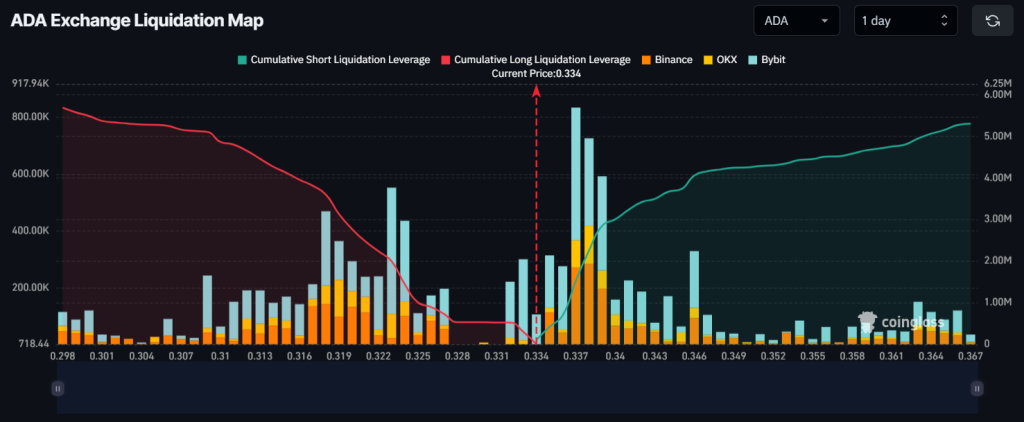The width and height of the screenshot is (1024, 422).
Task: Click the bar near 0.346
Action: click(x=694, y=297)
